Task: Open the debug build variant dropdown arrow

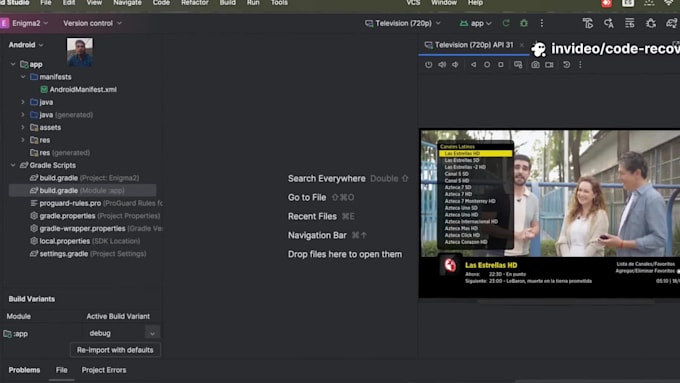Action: click(152, 333)
